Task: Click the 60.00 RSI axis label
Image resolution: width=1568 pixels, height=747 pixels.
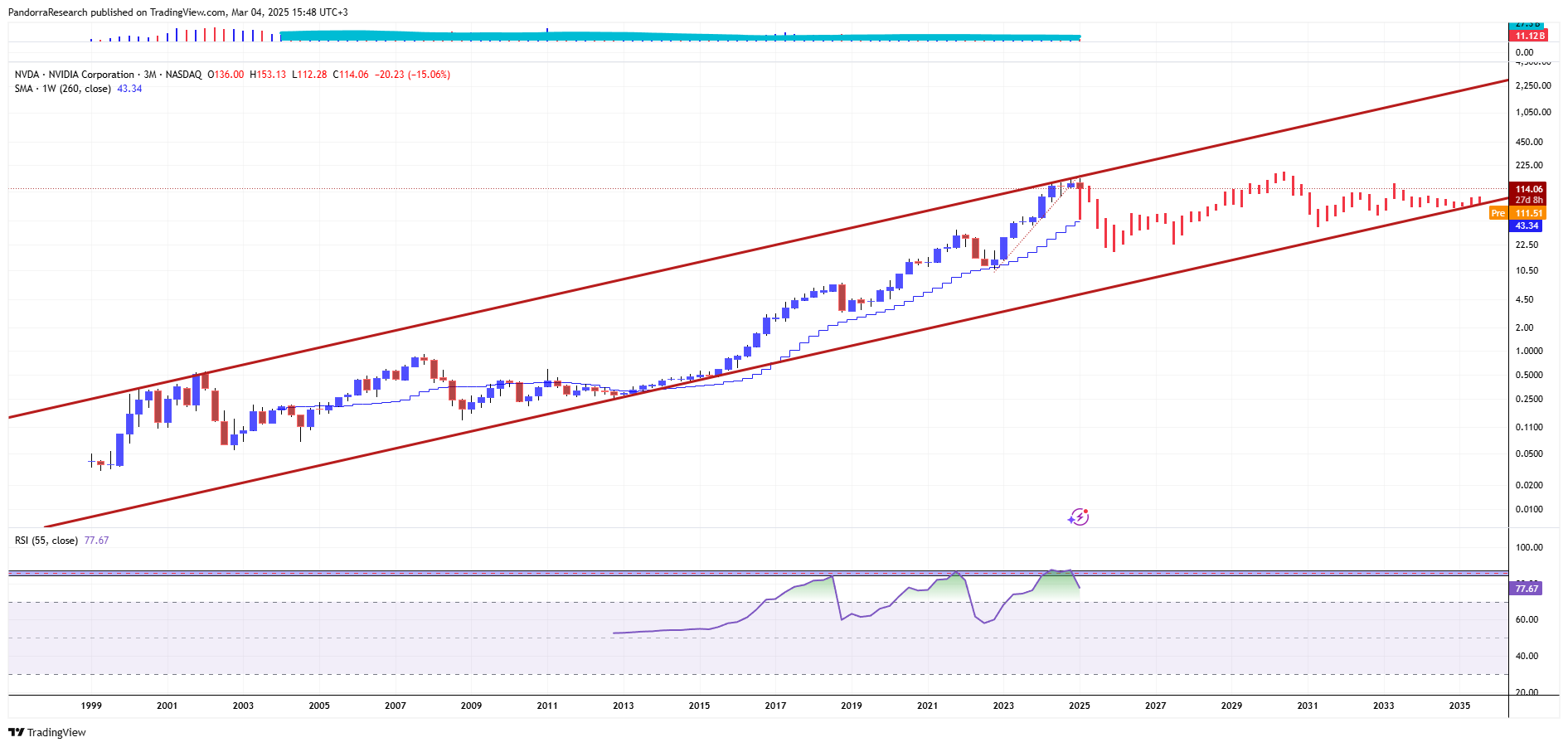Action: click(x=1527, y=619)
